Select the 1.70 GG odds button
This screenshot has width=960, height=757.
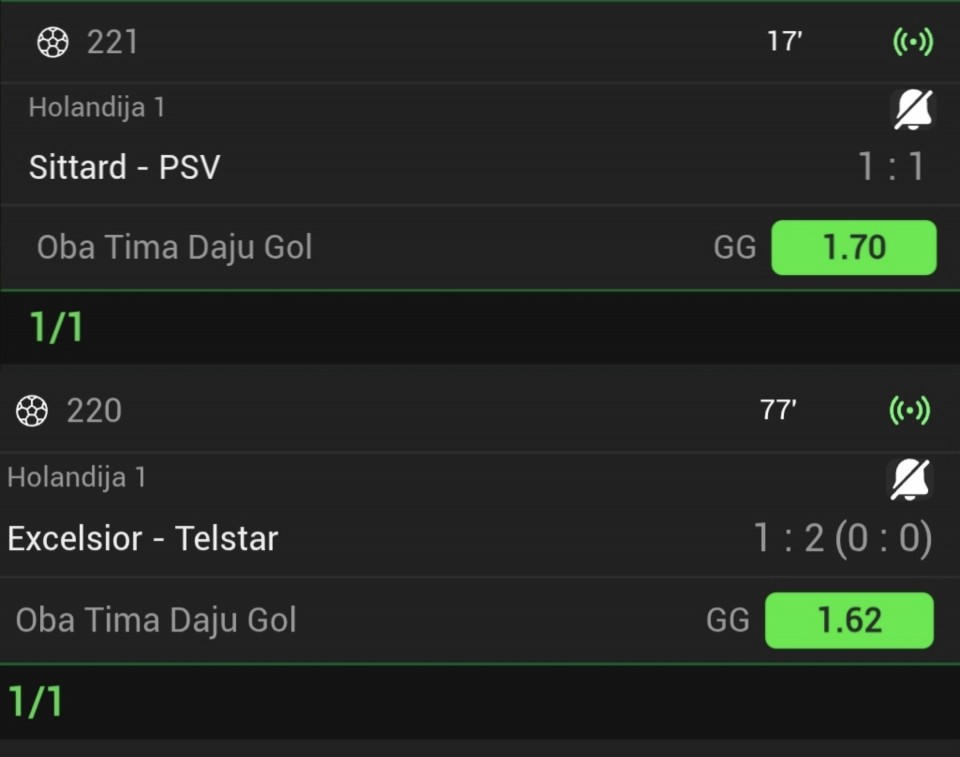point(853,247)
